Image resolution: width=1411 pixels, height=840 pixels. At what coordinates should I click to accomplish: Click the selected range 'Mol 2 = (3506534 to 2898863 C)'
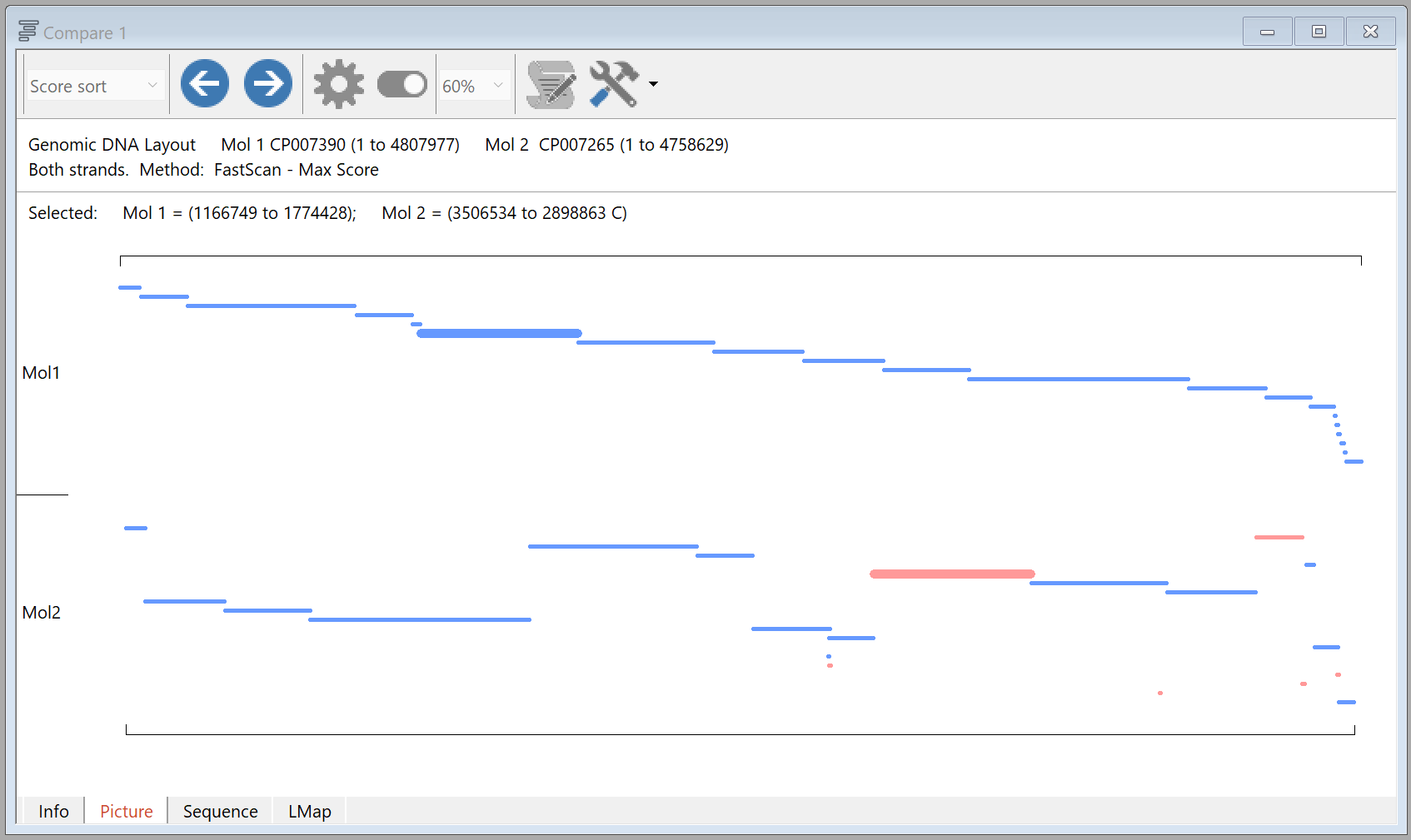pyautogui.click(x=504, y=213)
